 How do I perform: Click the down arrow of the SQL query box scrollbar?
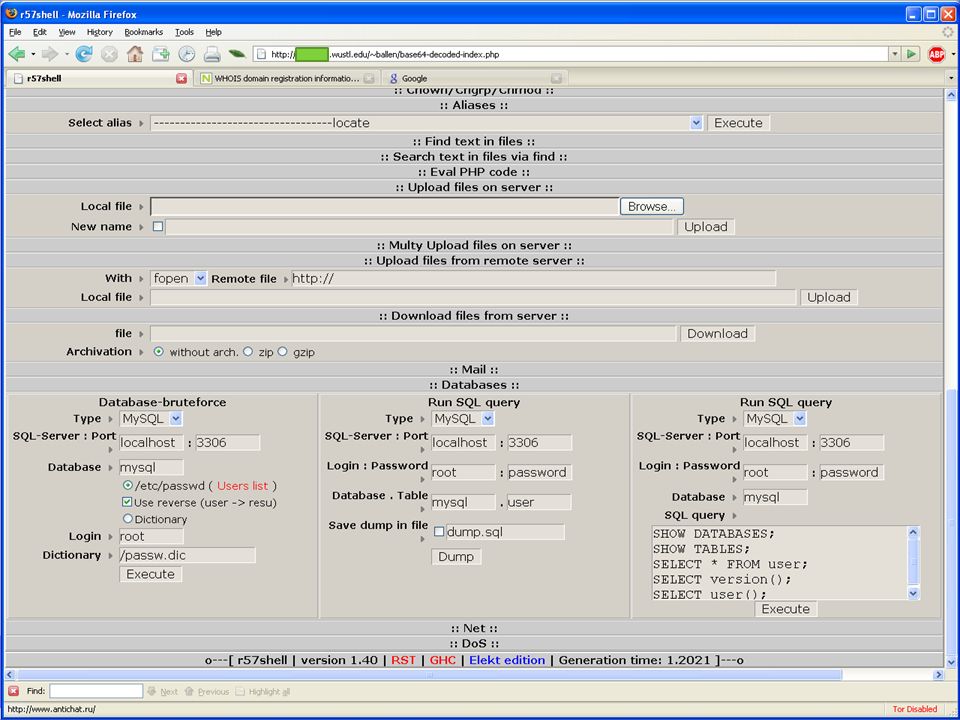(x=913, y=593)
